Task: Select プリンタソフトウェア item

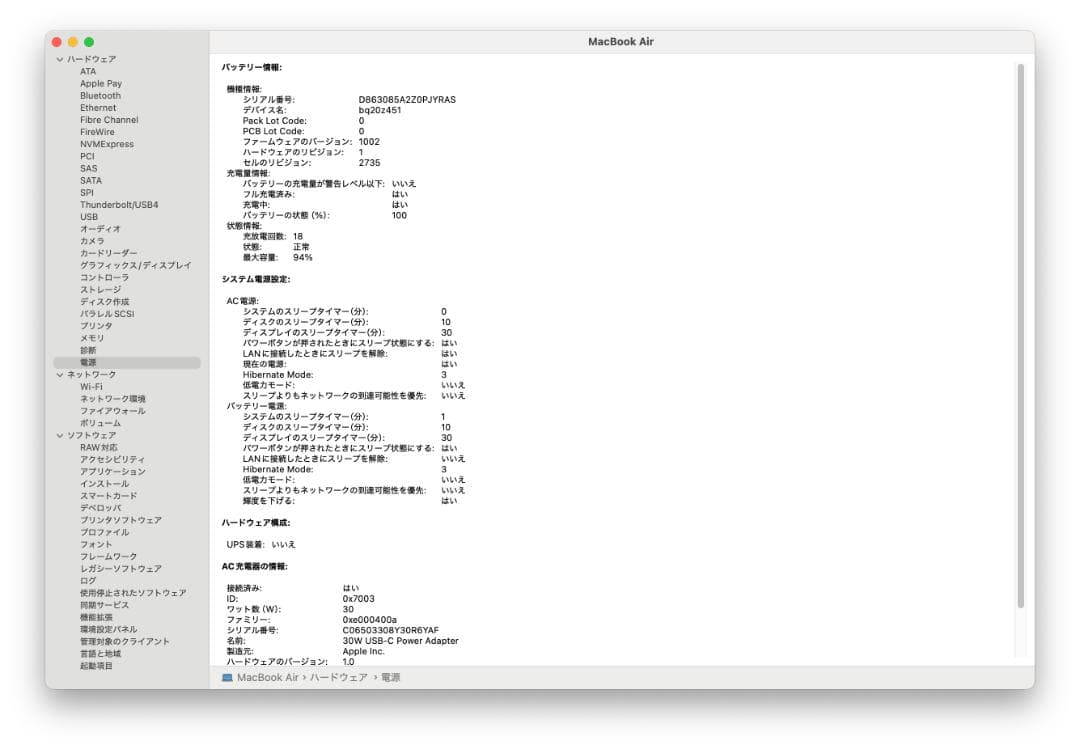Action: (x=121, y=520)
